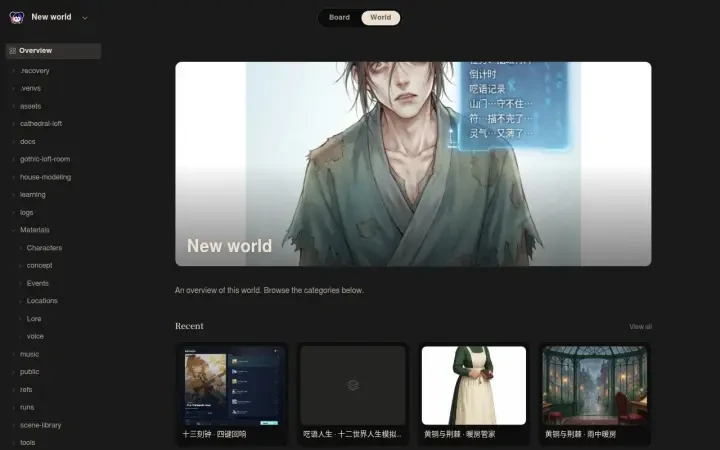Collapse the Materials folder chevron

[x=13, y=230]
